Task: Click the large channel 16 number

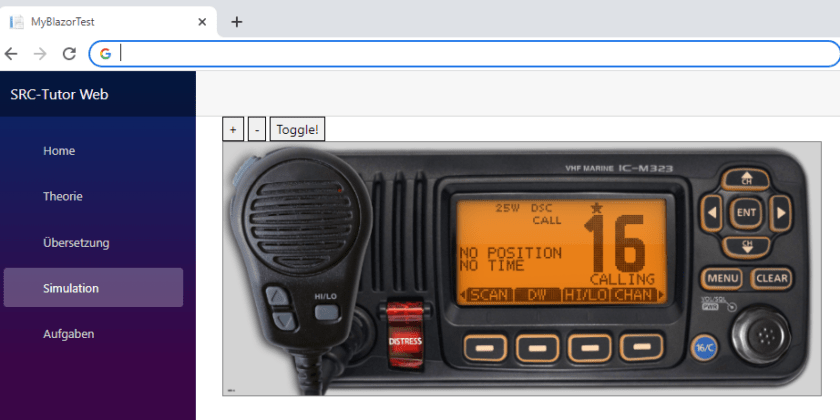Action: (615, 242)
